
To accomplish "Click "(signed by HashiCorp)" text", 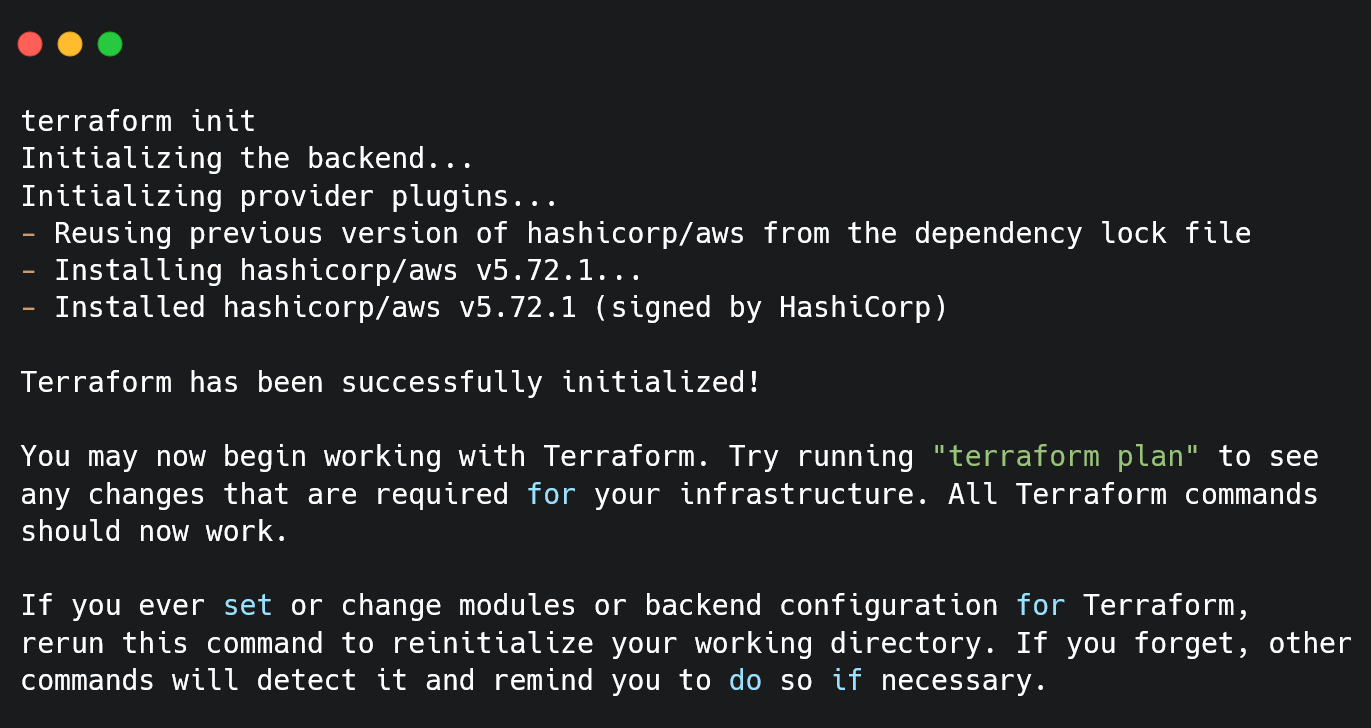I will click(x=770, y=308).
